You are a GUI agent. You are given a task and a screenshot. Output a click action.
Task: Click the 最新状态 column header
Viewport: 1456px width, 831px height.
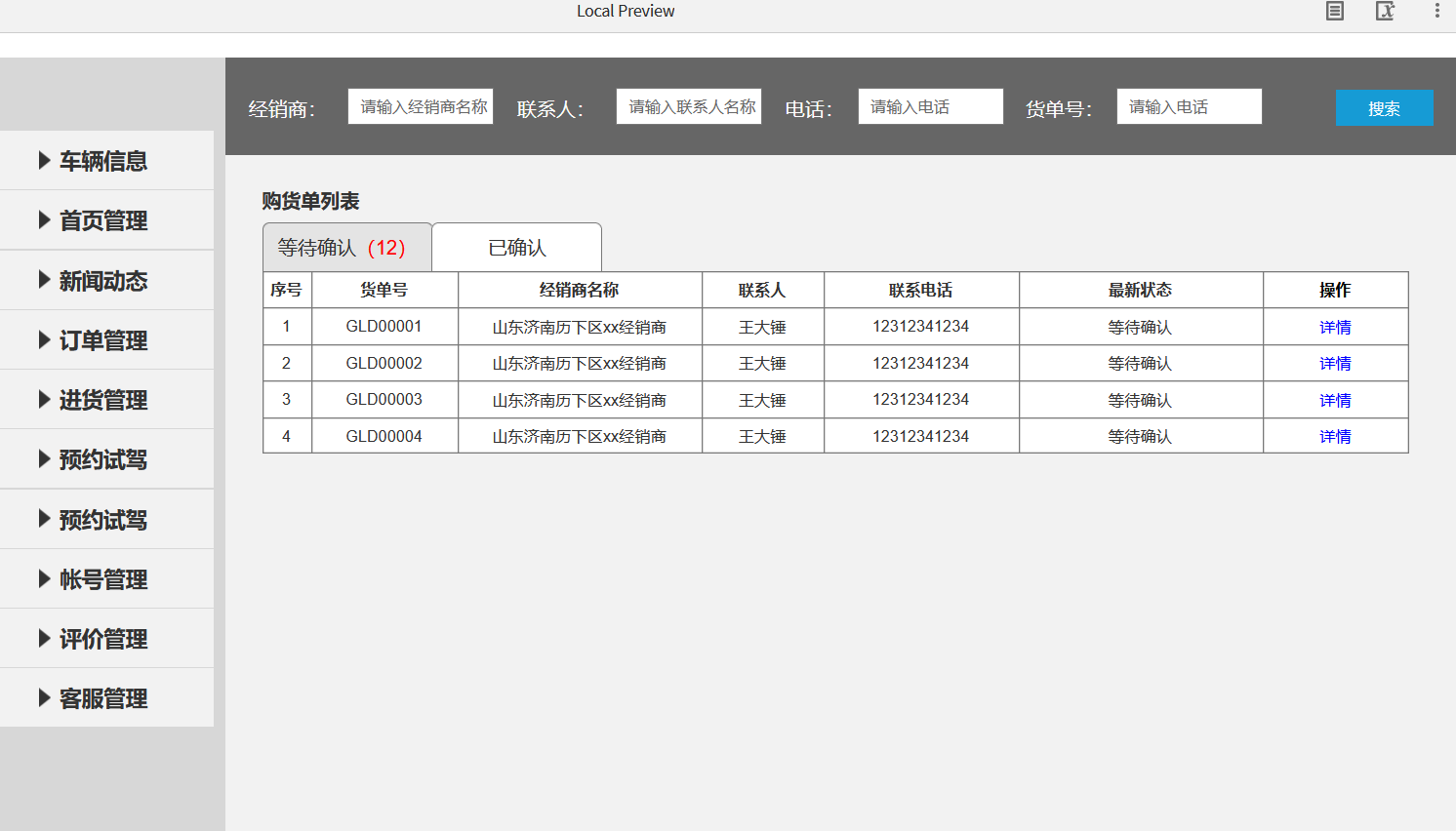1141,290
